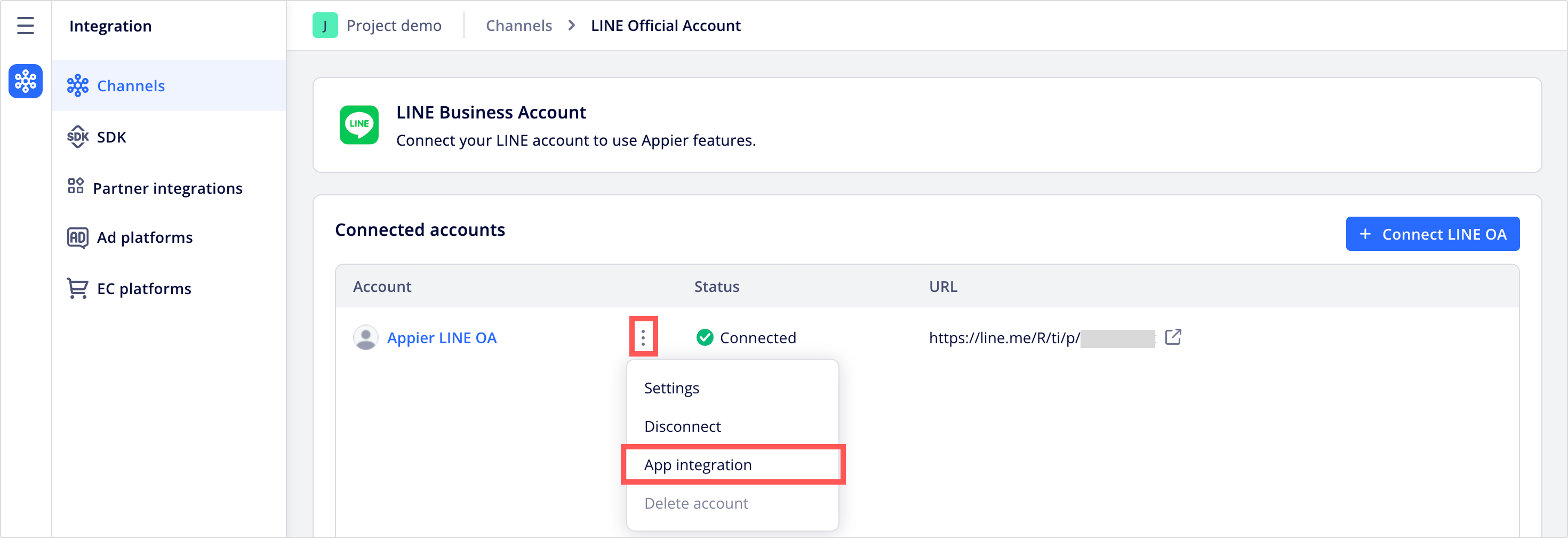Click the Connected accounts heading
Viewport: 1568px width, 538px height.
point(420,230)
